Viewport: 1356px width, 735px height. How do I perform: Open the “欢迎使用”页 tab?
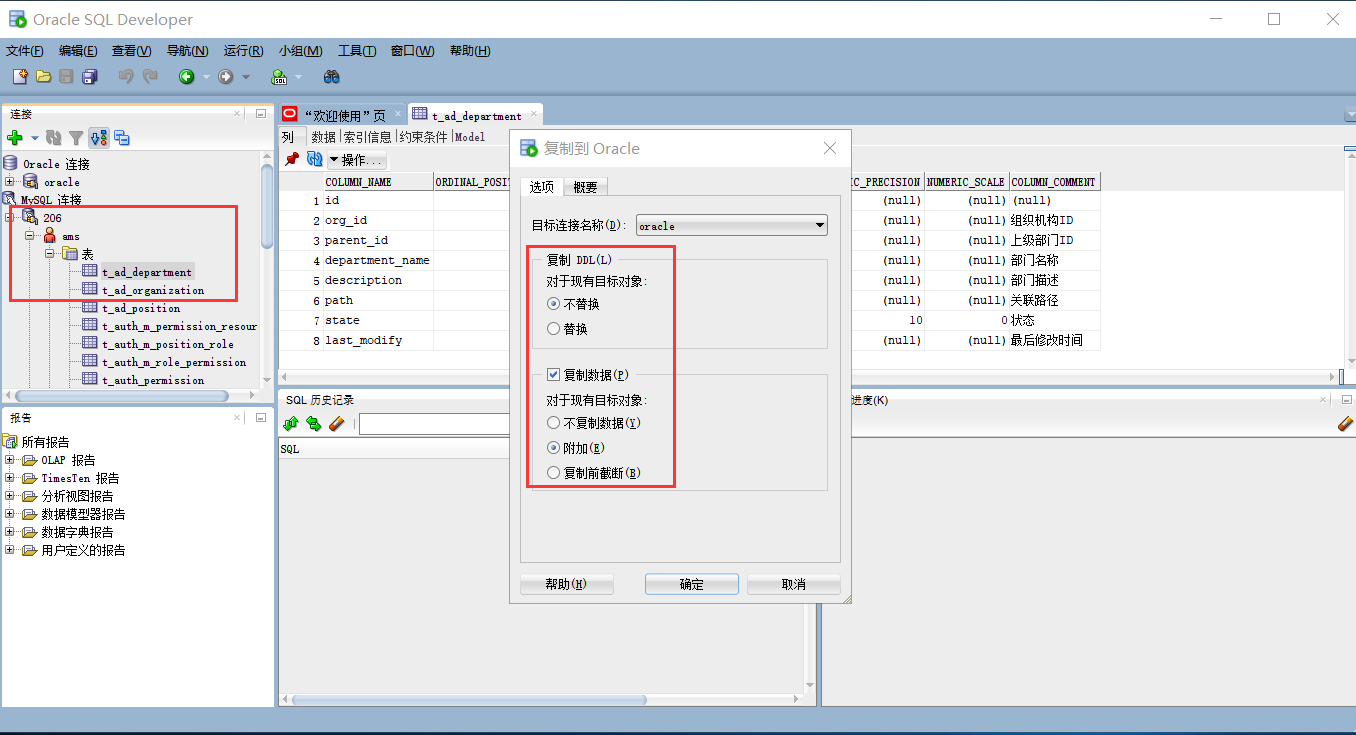pos(344,115)
